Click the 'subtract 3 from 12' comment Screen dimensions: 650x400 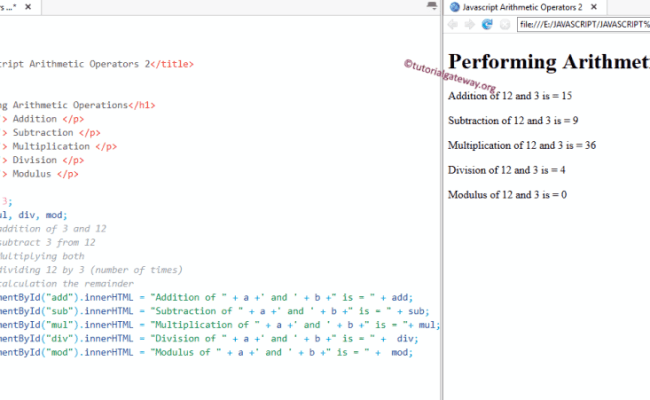pos(48,242)
